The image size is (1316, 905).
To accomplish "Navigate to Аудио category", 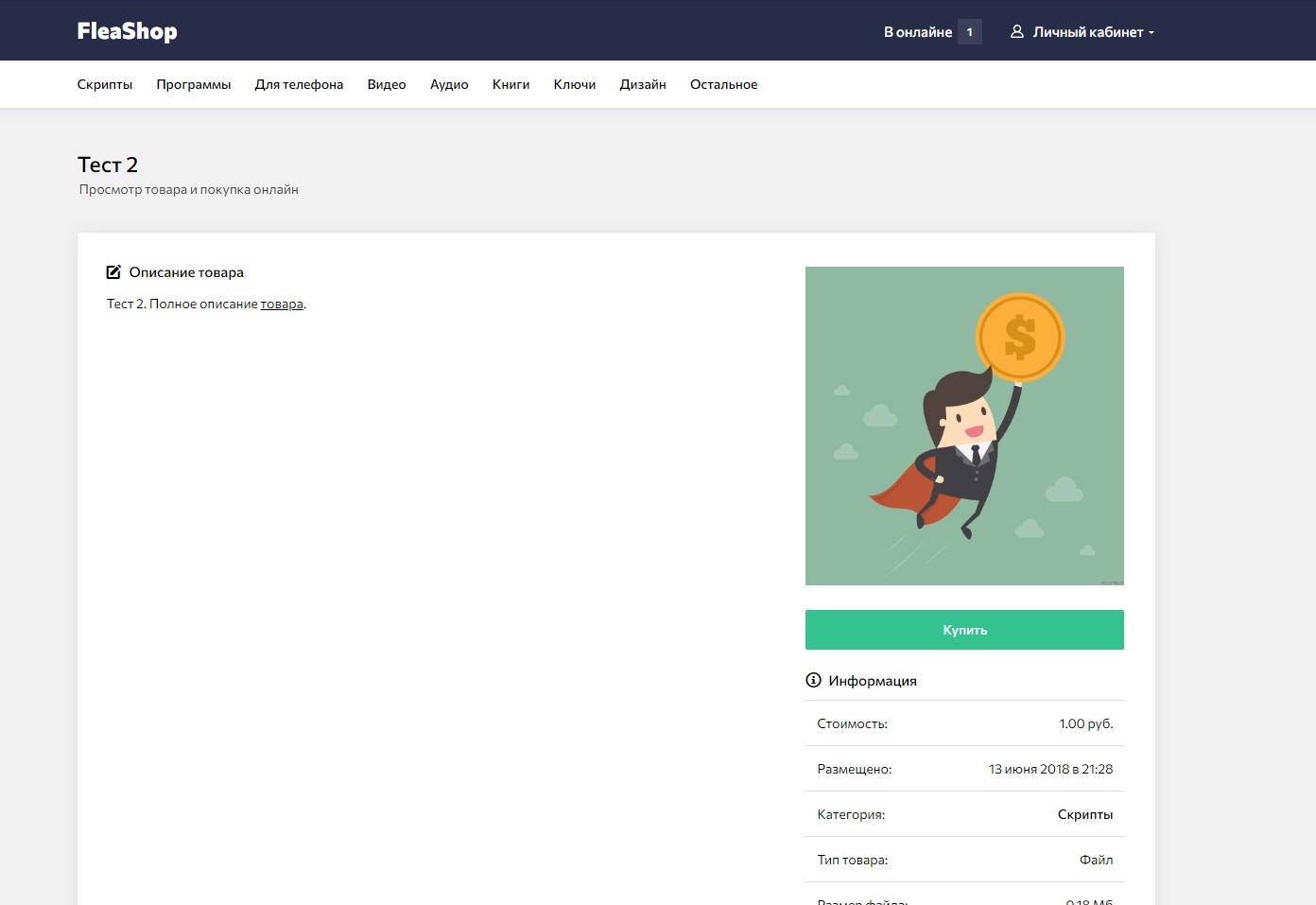I will 449,84.
